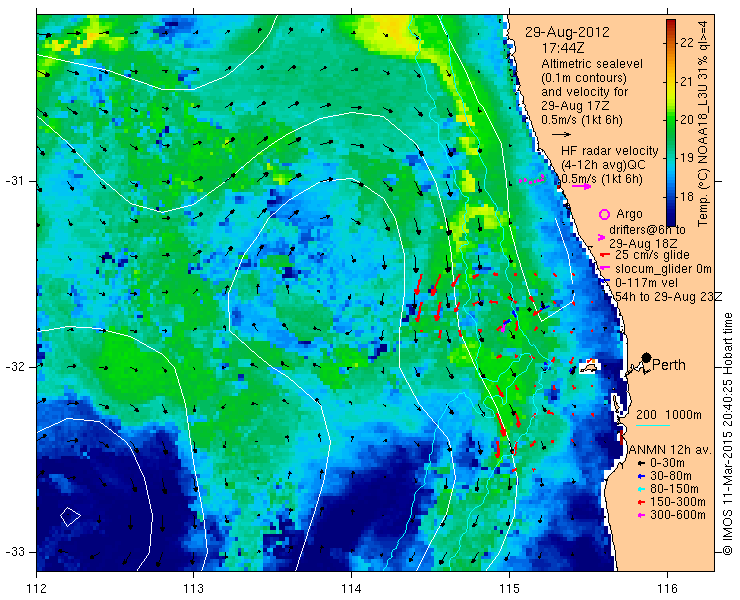Click the green colorbar region at 20
Image resolution: width=740 pixels, height=600 pixels.
click(671, 120)
